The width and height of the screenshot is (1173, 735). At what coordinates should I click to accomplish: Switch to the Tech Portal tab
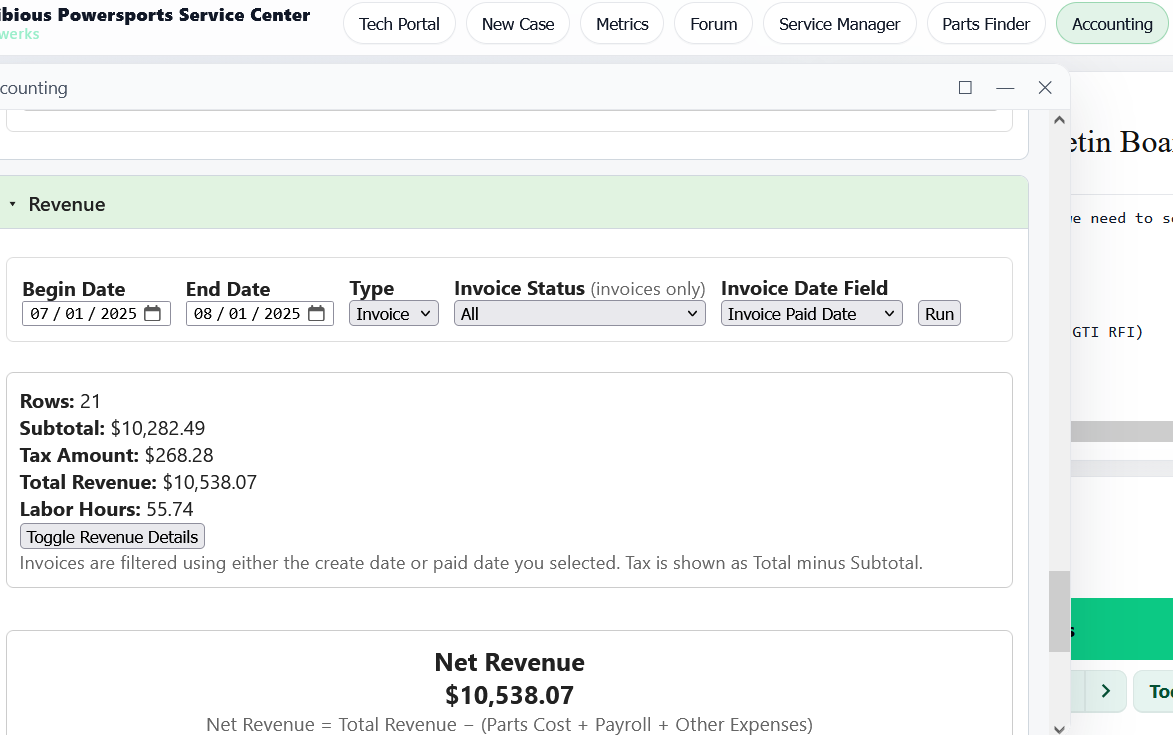(399, 23)
